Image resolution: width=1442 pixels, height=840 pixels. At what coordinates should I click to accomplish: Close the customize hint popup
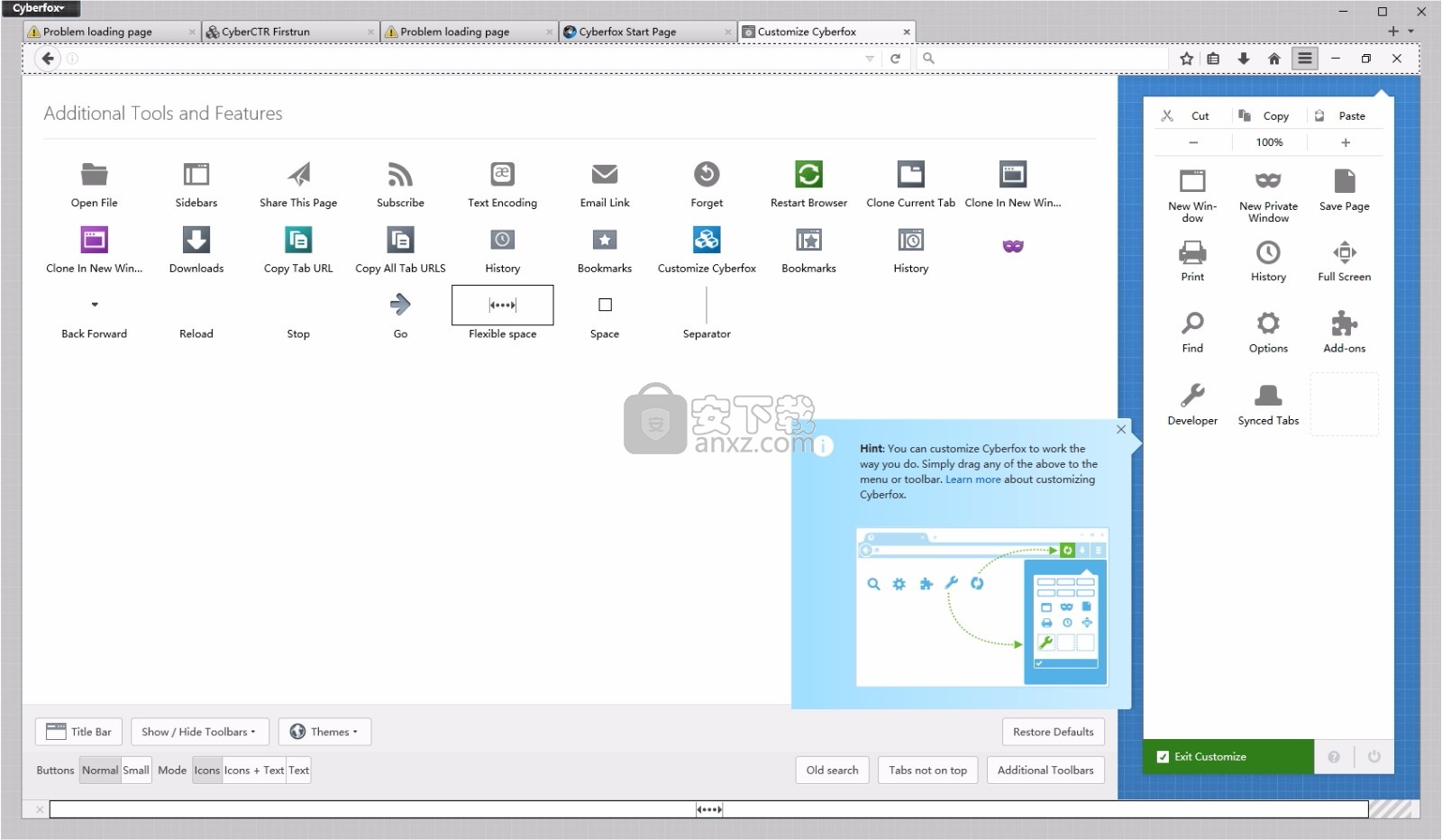(1121, 429)
